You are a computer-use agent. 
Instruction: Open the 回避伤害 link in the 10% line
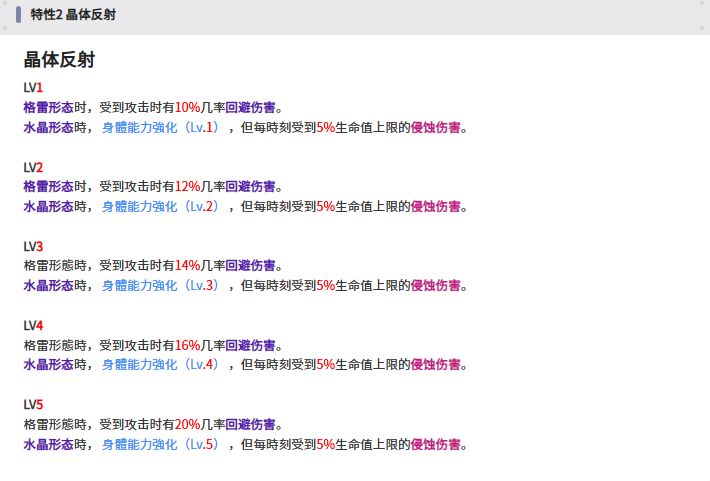click(250, 107)
